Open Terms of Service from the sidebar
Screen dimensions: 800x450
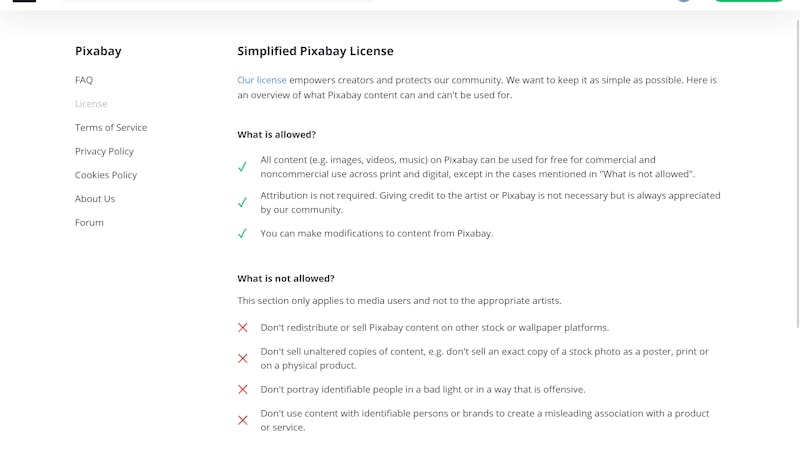pos(111,128)
